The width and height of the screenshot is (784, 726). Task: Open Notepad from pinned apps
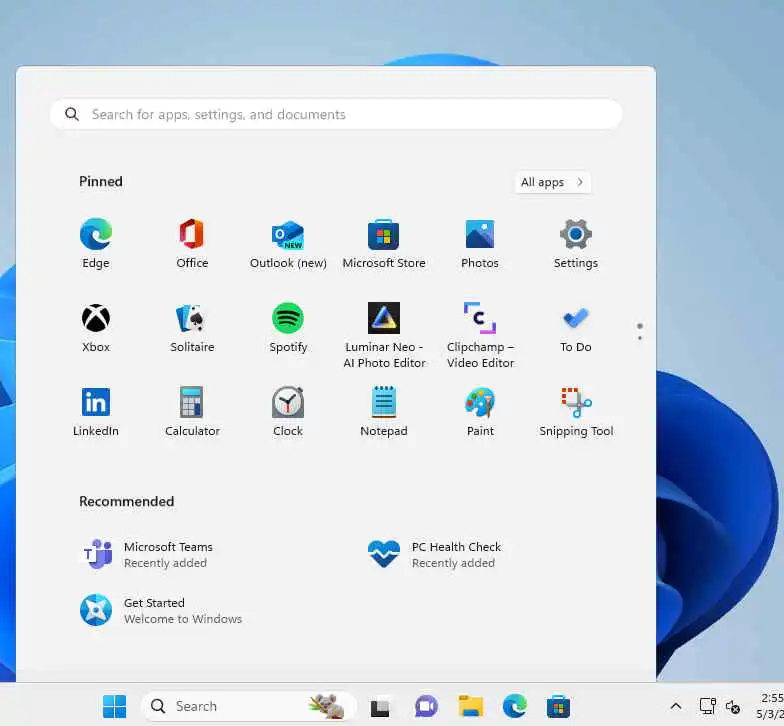(x=384, y=412)
